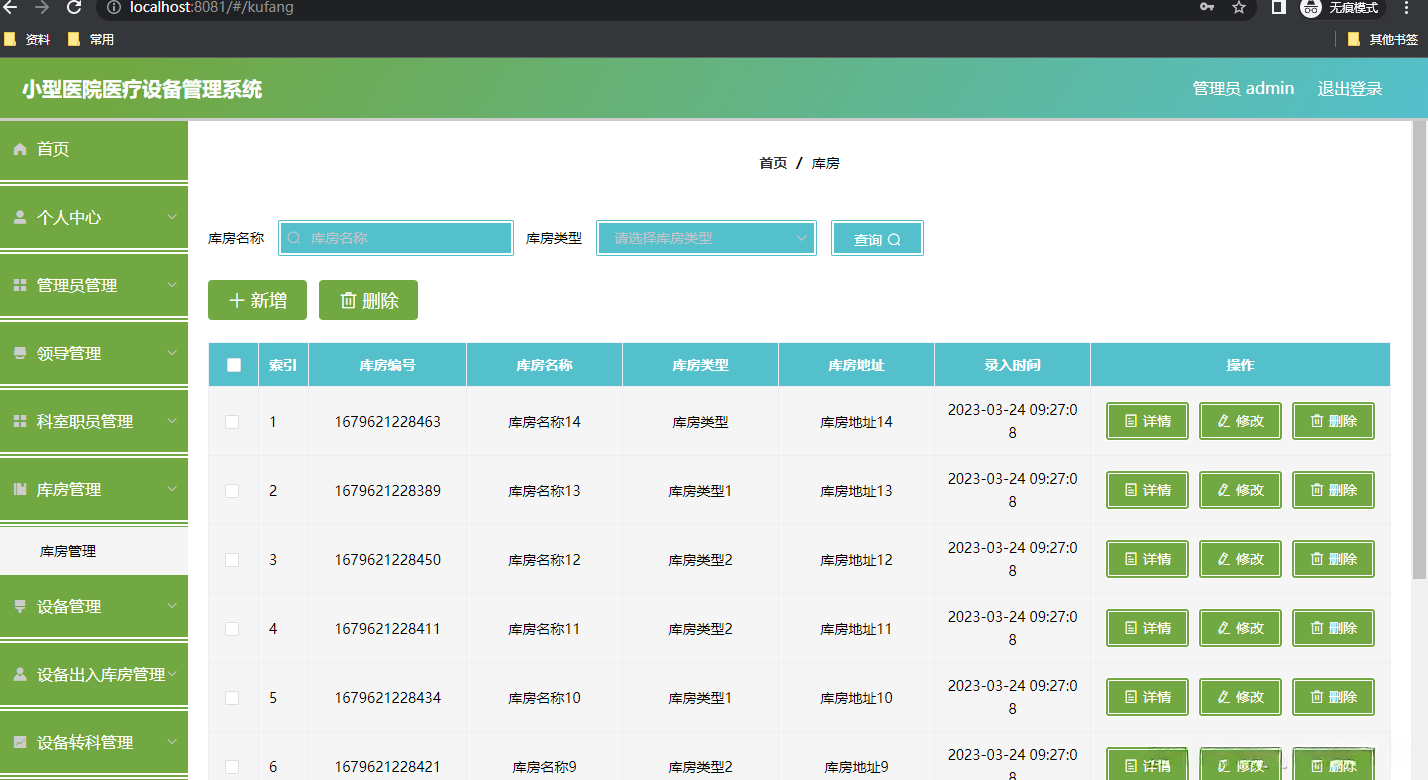Select the checkbox for row 库房名称12
Viewport: 1428px width, 780px height.
(x=232, y=560)
